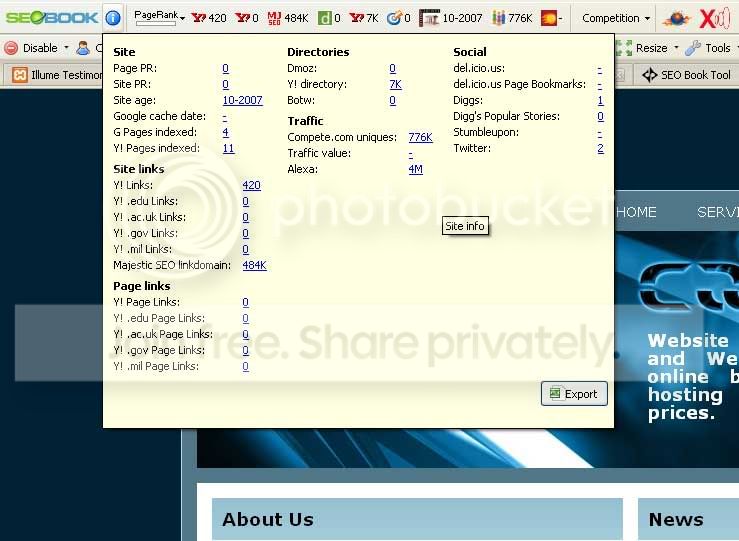
Task: Click Majestic SEO icon showing 484K
Action: pos(287,18)
